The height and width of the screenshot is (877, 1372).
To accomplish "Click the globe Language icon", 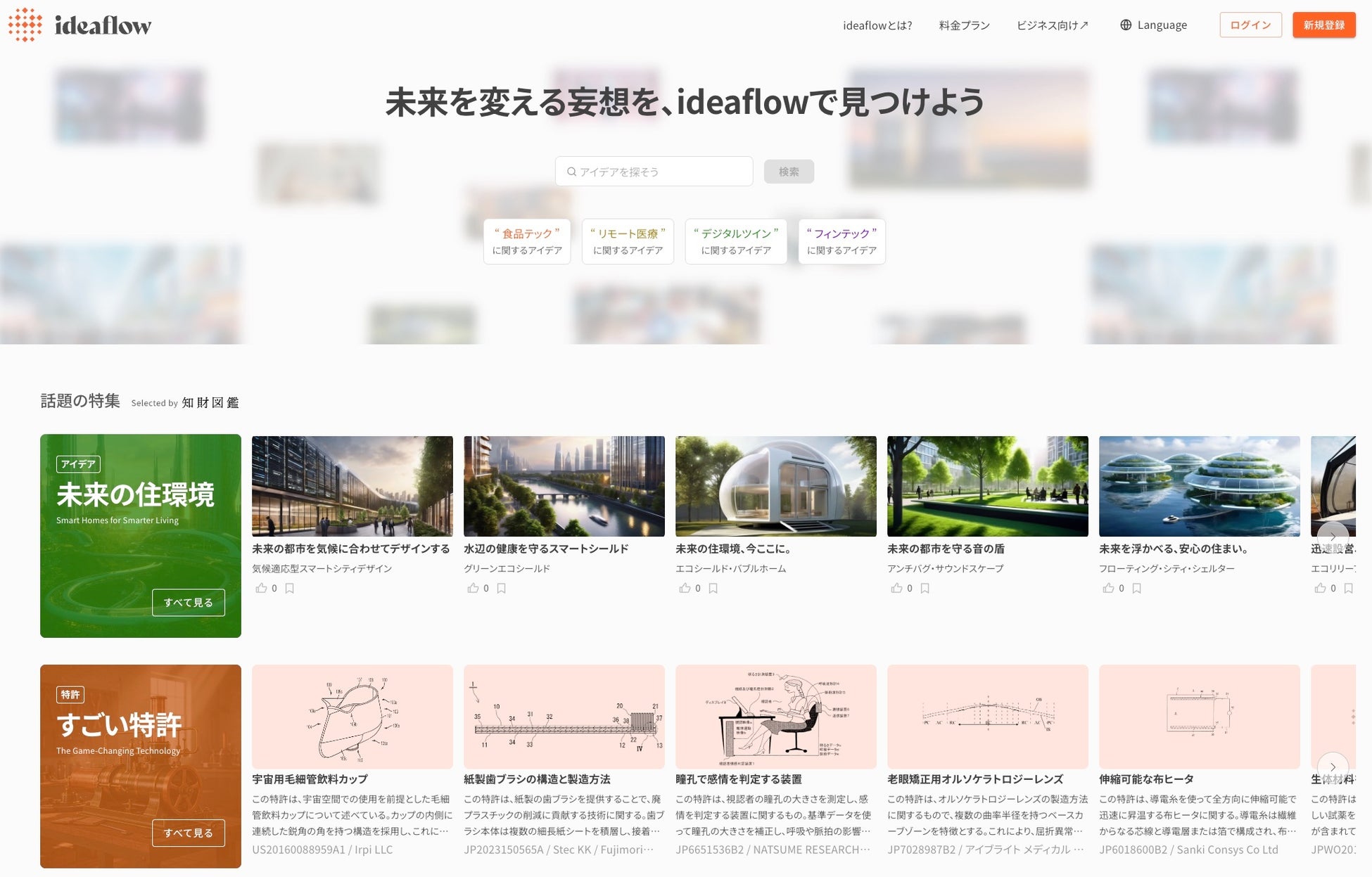I will (1126, 25).
